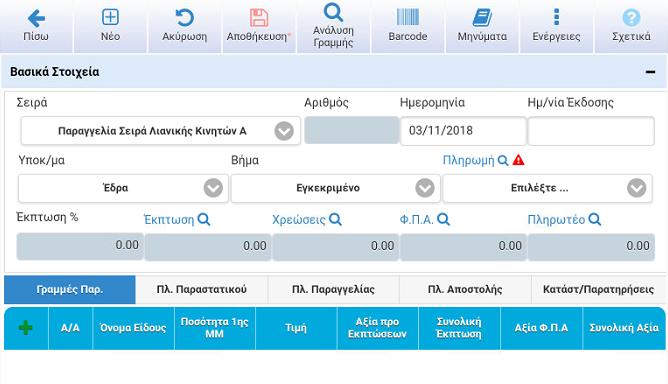Click the Όνομα Είδους column header
668x384 pixels.
pos(133,328)
